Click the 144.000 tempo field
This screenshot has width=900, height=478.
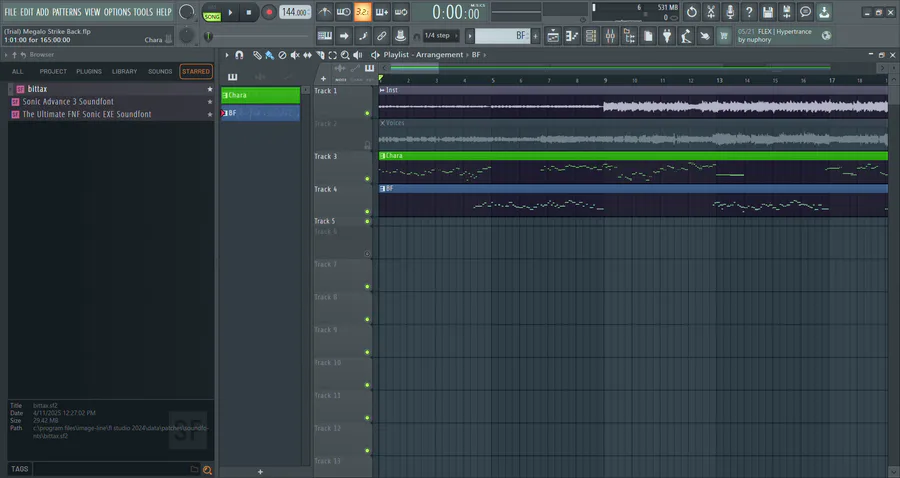tap(295, 12)
